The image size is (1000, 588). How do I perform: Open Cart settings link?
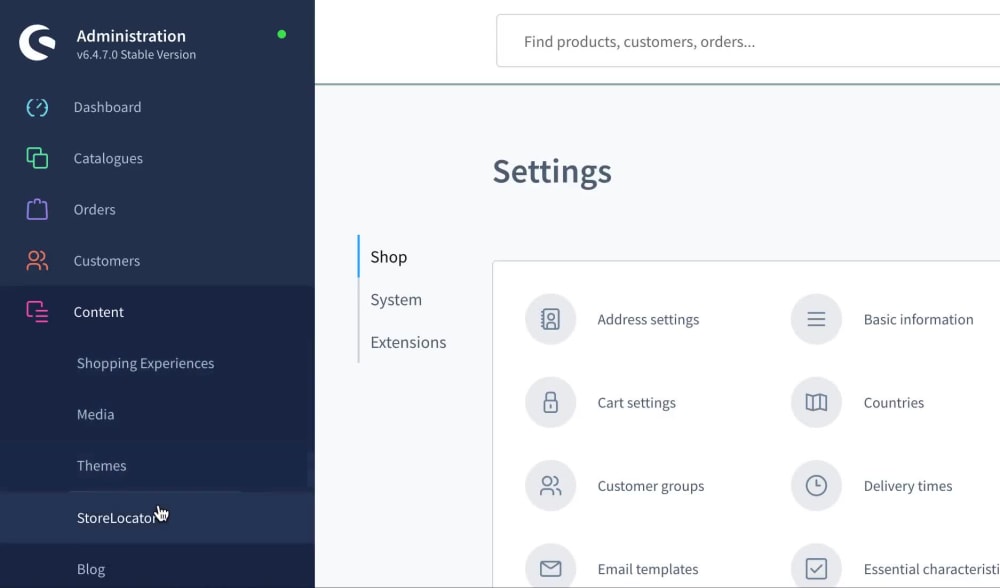click(636, 402)
